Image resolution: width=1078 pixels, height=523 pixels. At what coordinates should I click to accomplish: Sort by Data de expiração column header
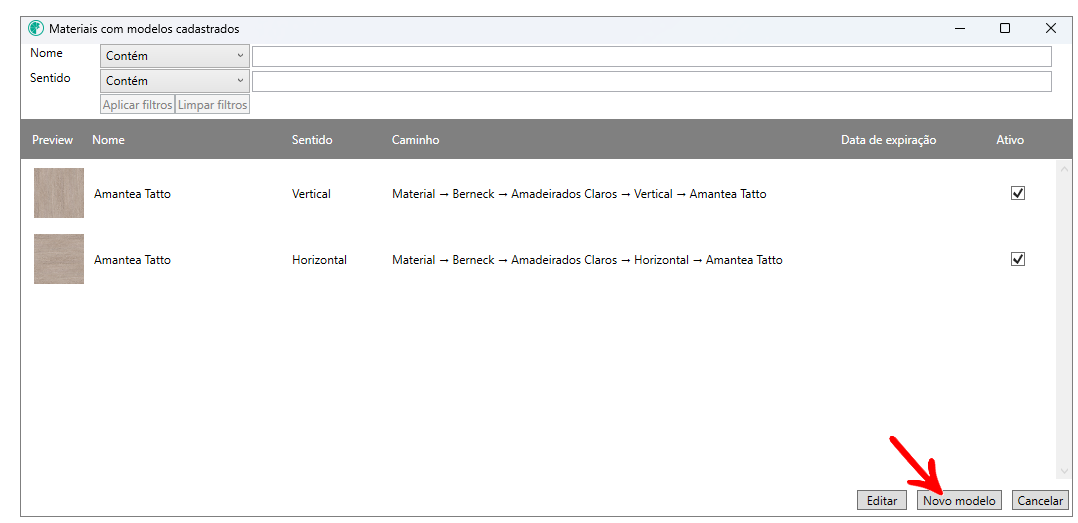889,140
